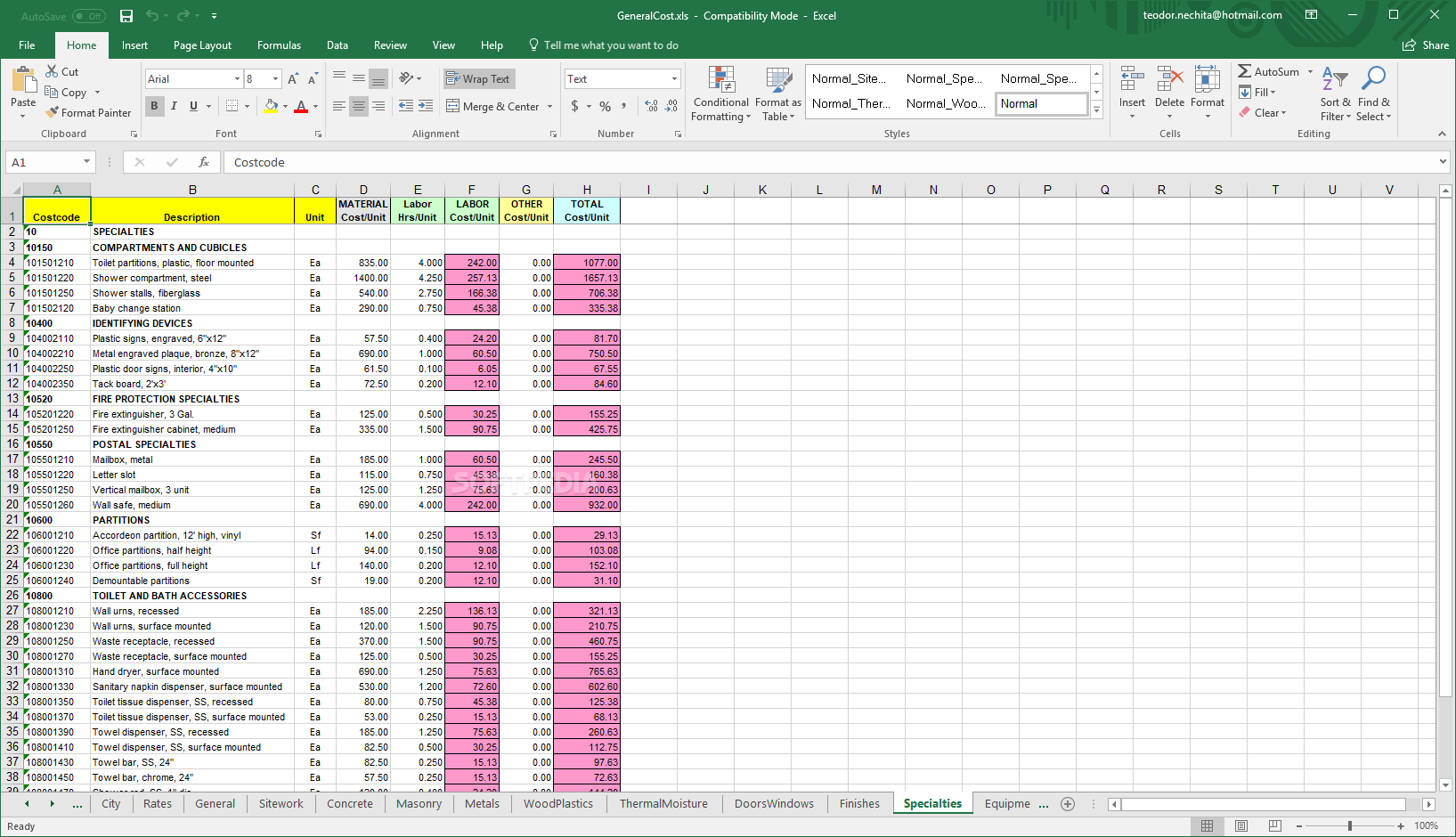Switch to the Insert ribbon tab
Screen dimensions: 1456x837
click(x=134, y=45)
